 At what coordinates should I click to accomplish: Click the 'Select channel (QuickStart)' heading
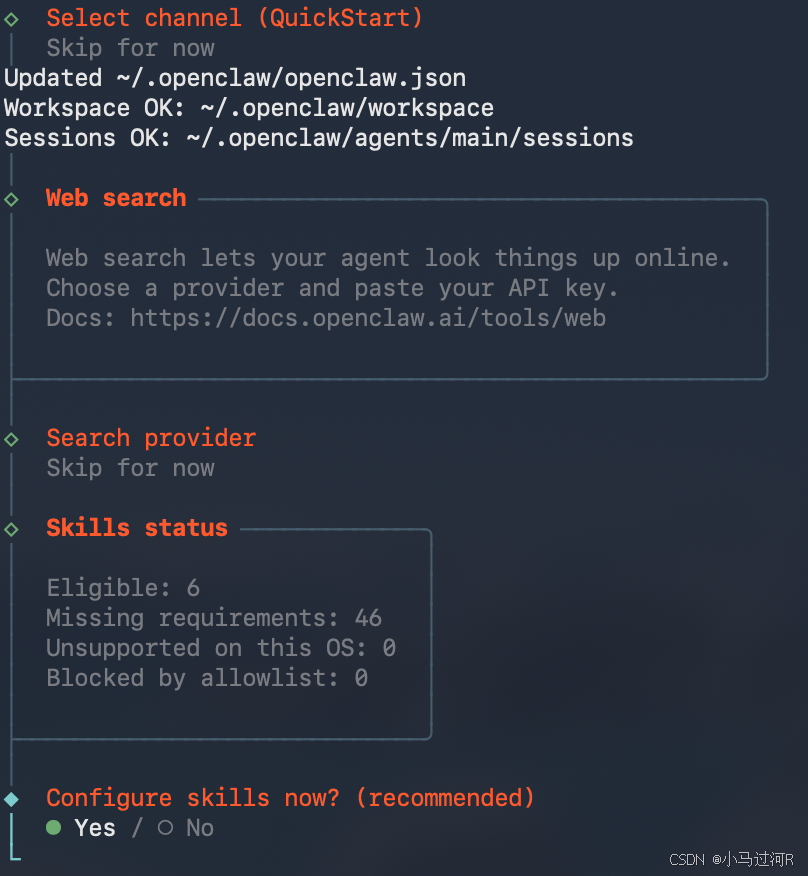pyautogui.click(x=234, y=18)
